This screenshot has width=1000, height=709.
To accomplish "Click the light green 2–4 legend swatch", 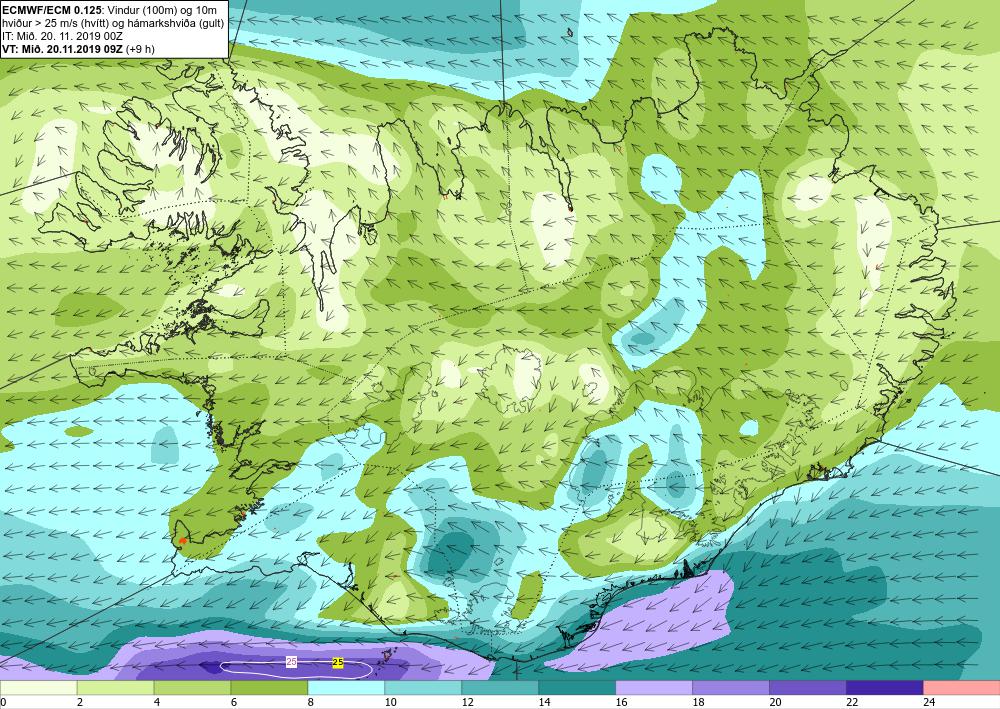I will pyautogui.click(x=115, y=688).
